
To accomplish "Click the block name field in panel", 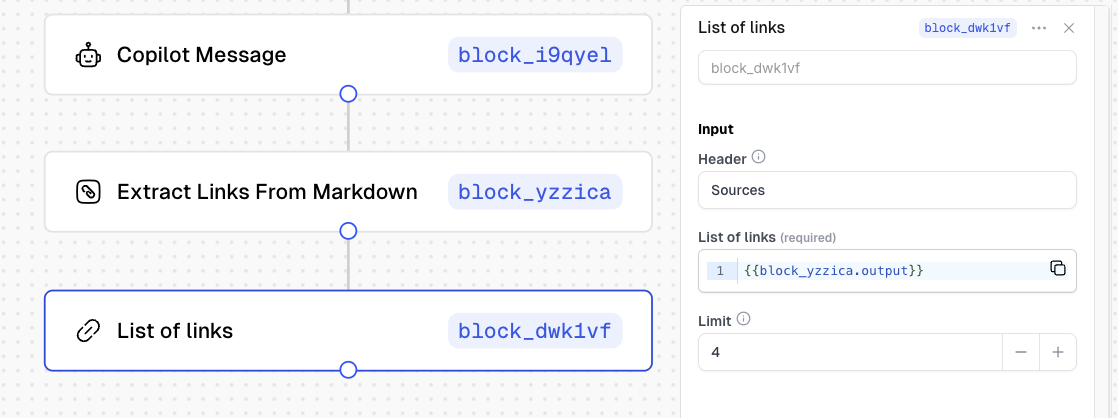I will tap(886, 68).
